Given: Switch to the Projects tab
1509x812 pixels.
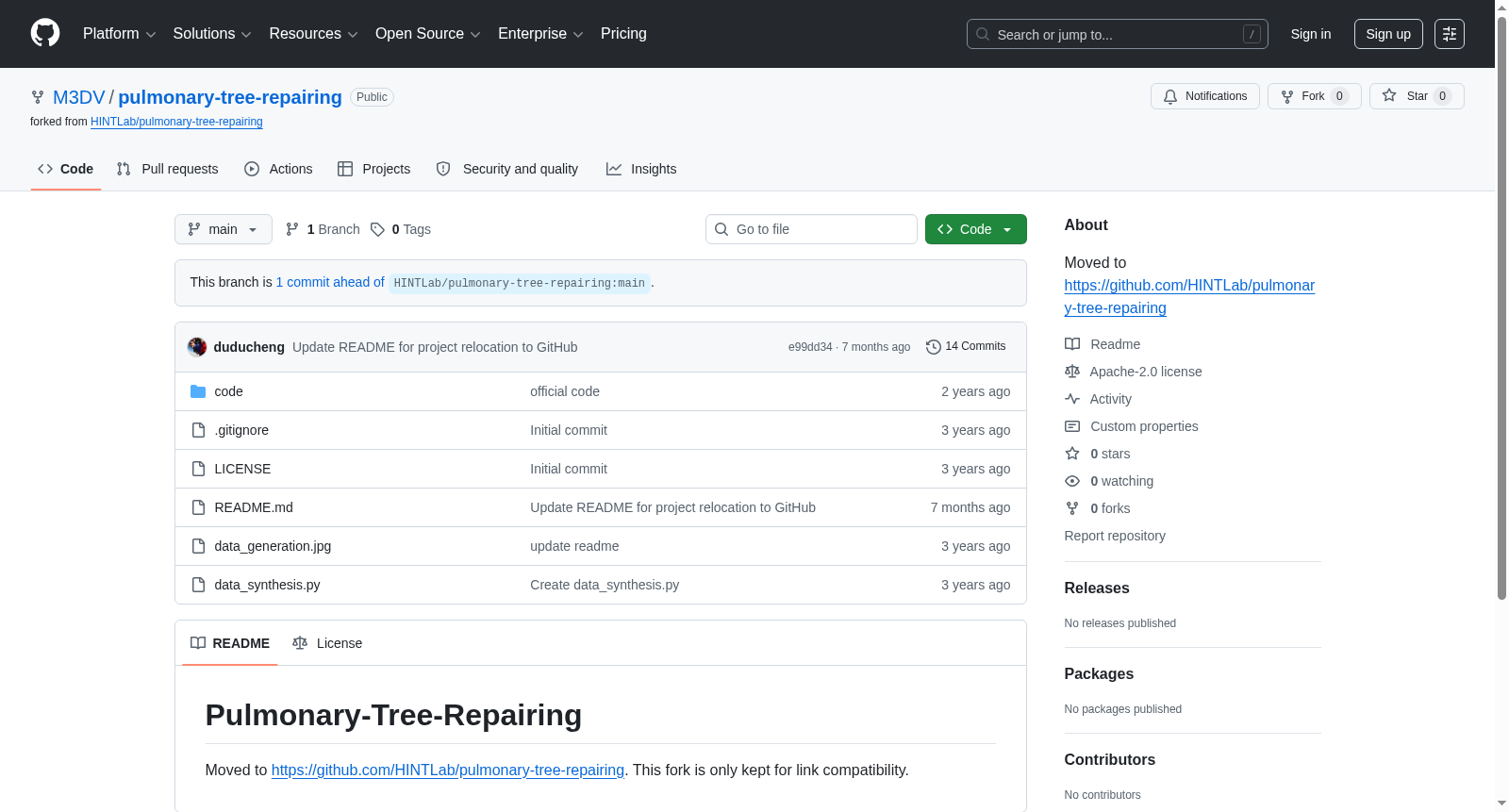Looking at the screenshot, I should (374, 169).
